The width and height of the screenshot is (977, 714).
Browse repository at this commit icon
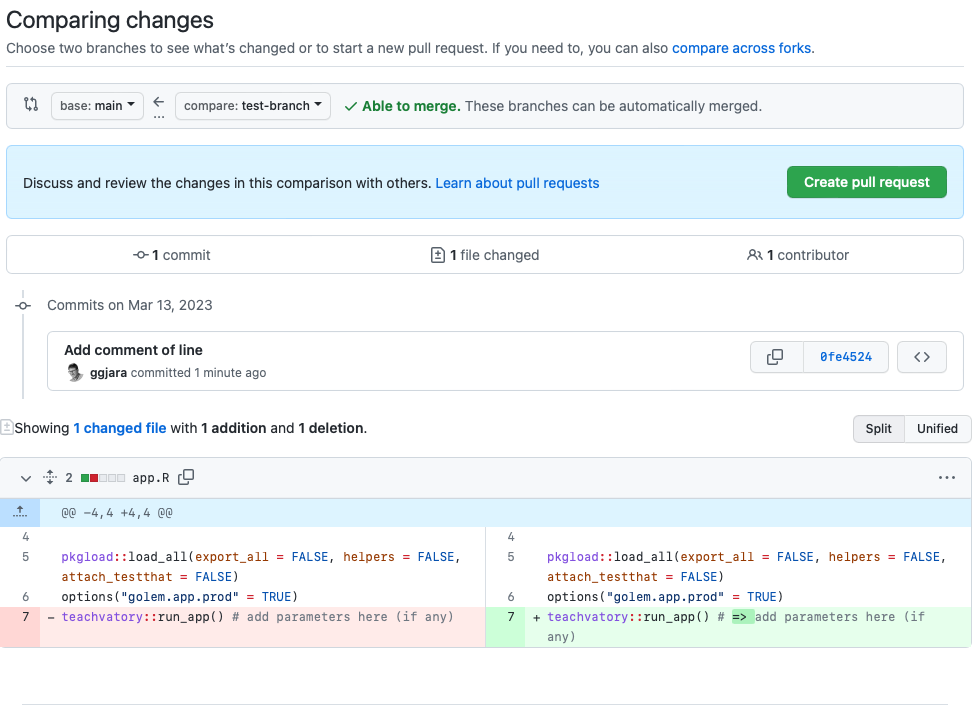click(922, 357)
